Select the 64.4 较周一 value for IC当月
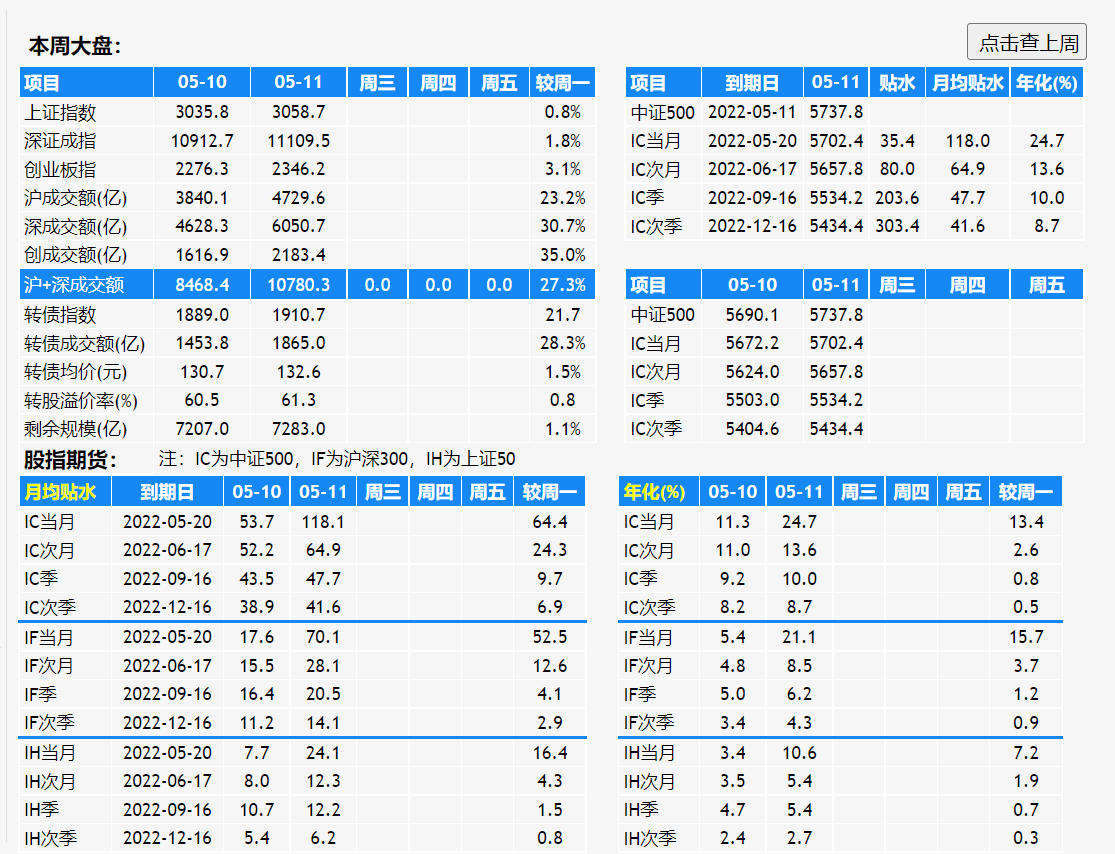 click(550, 522)
